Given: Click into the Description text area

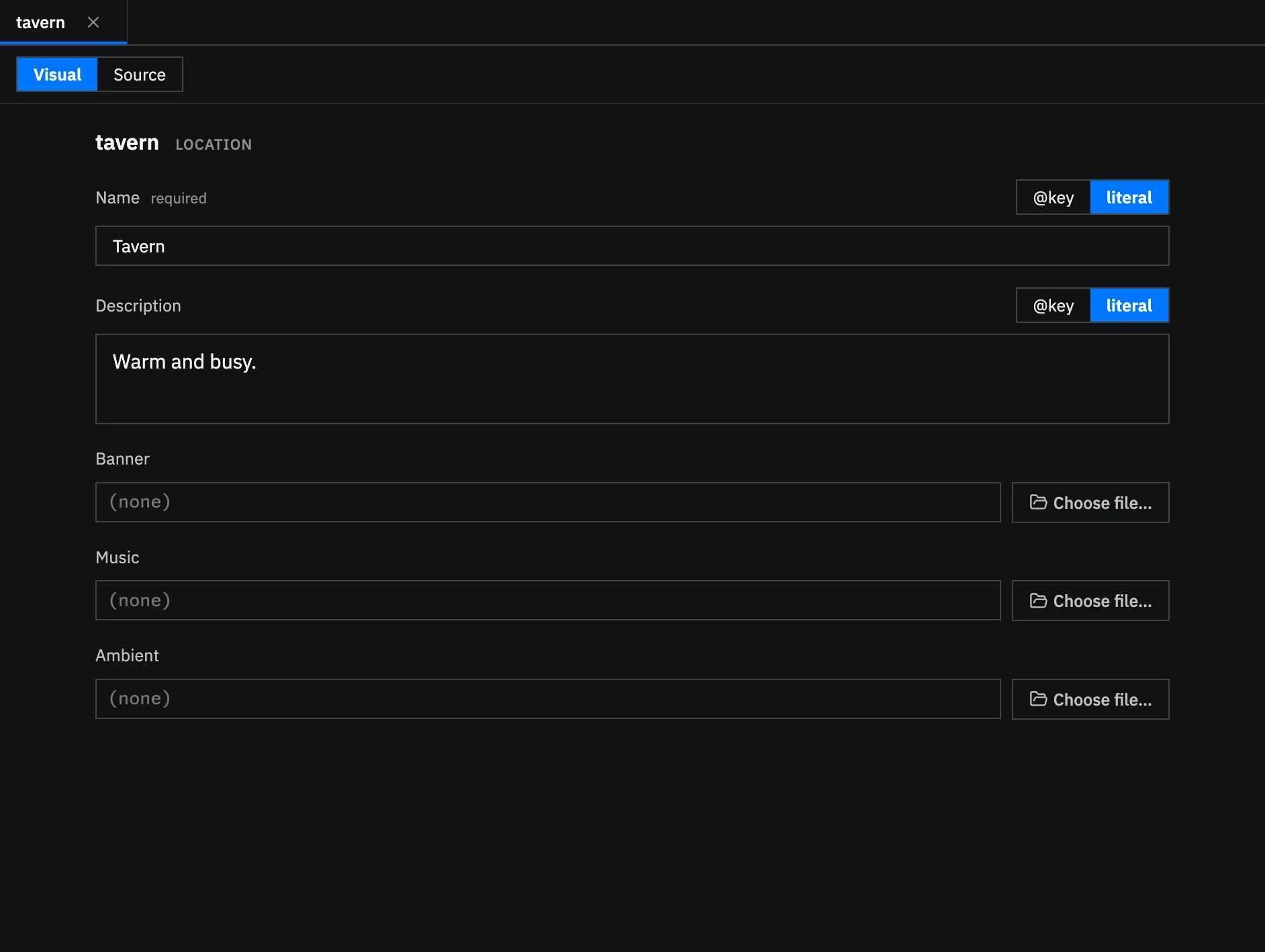Looking at the screenshot, I should click(632, 379).
